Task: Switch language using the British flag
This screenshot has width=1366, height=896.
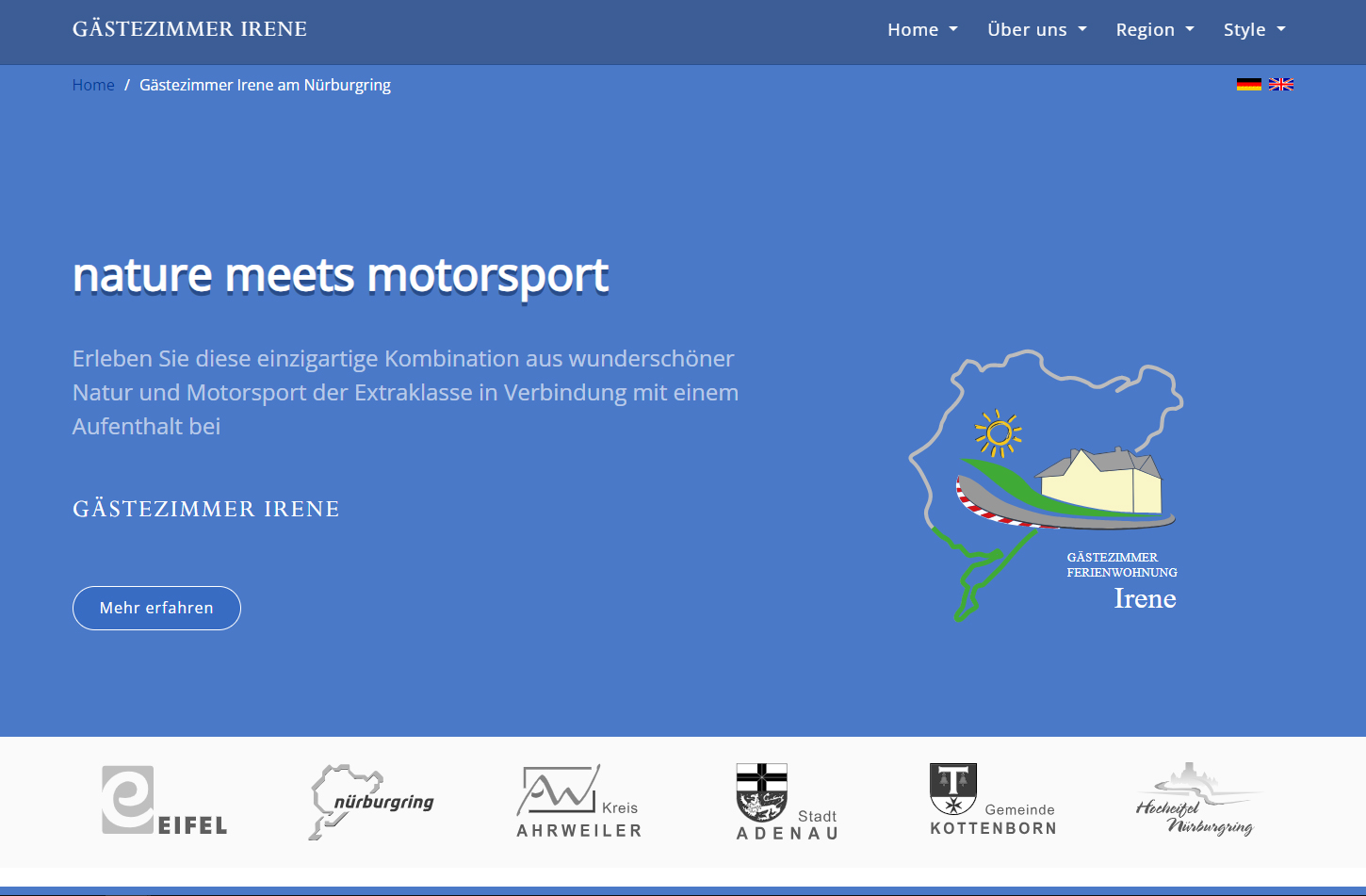Action: coord(1280,85)
